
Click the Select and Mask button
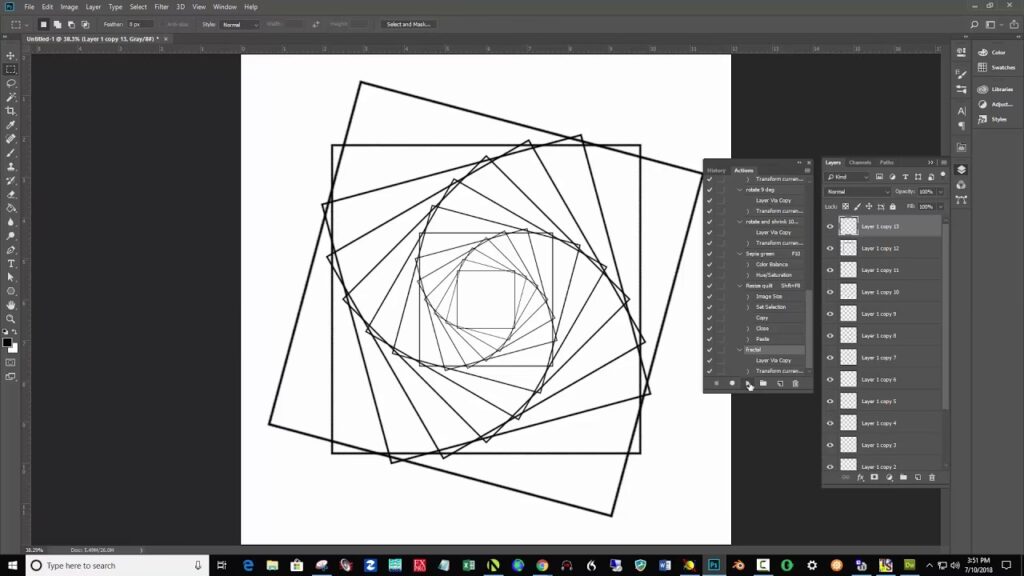point(407,24)
